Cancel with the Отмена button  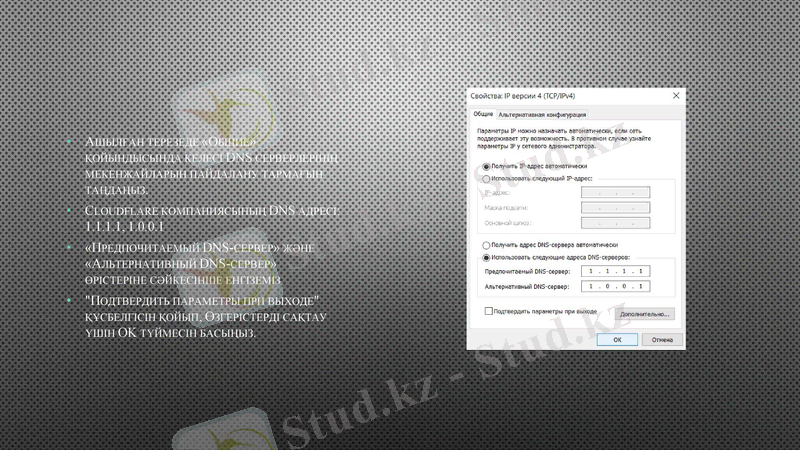click(662, 339)
